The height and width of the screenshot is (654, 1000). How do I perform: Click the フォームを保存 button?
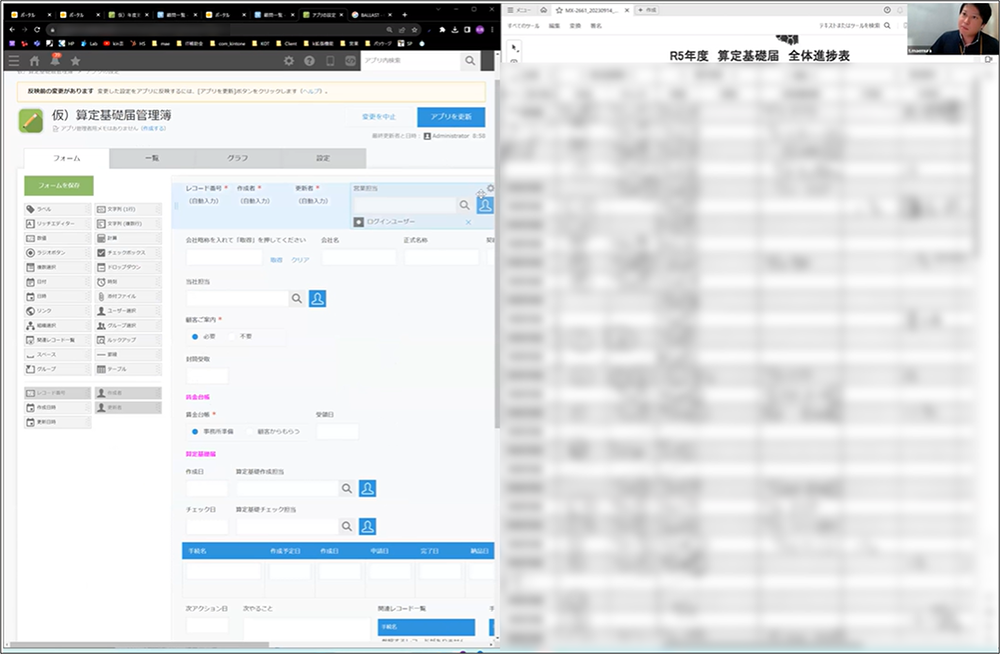(59, 186)
